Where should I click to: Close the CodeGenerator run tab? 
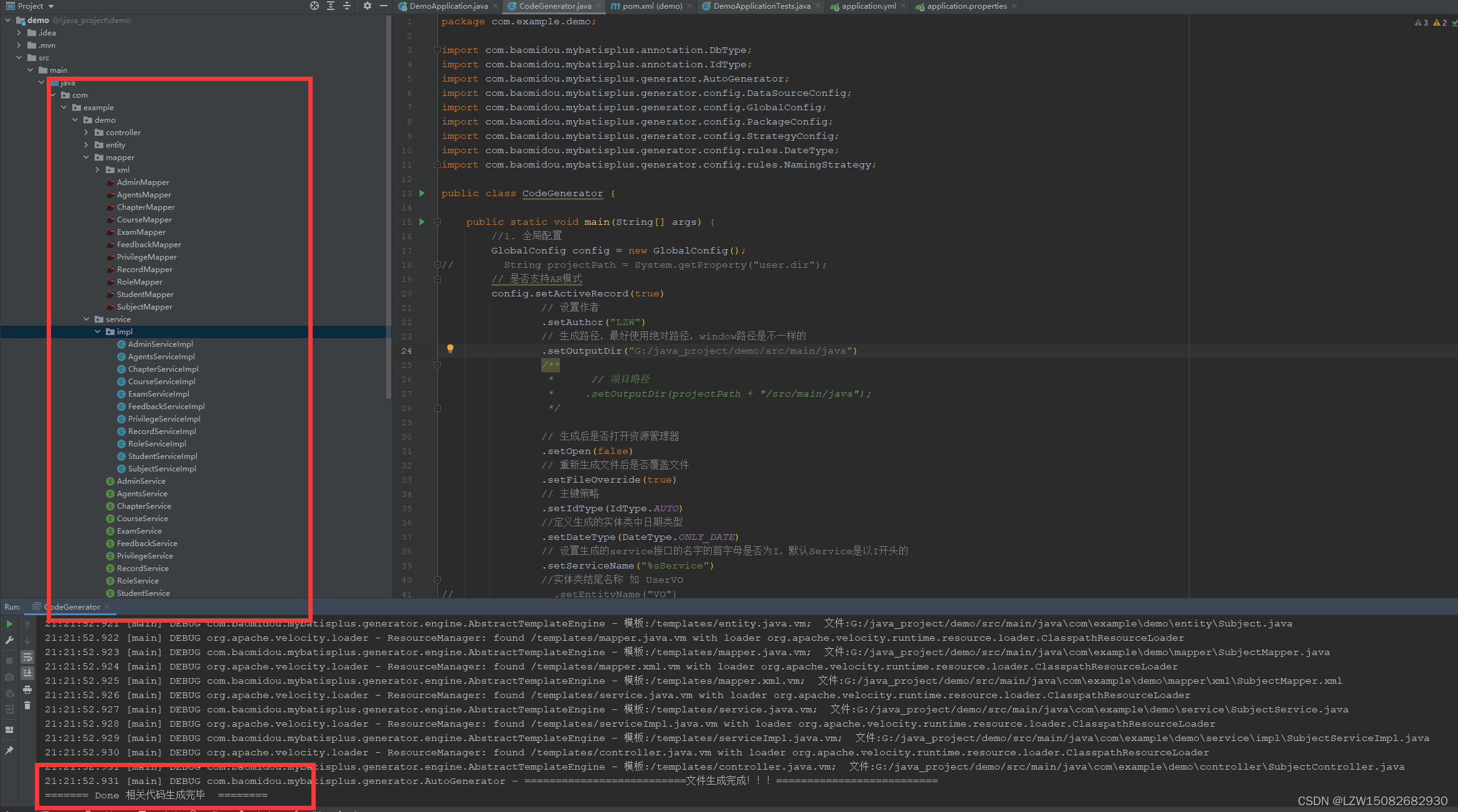tap(107, 607)
